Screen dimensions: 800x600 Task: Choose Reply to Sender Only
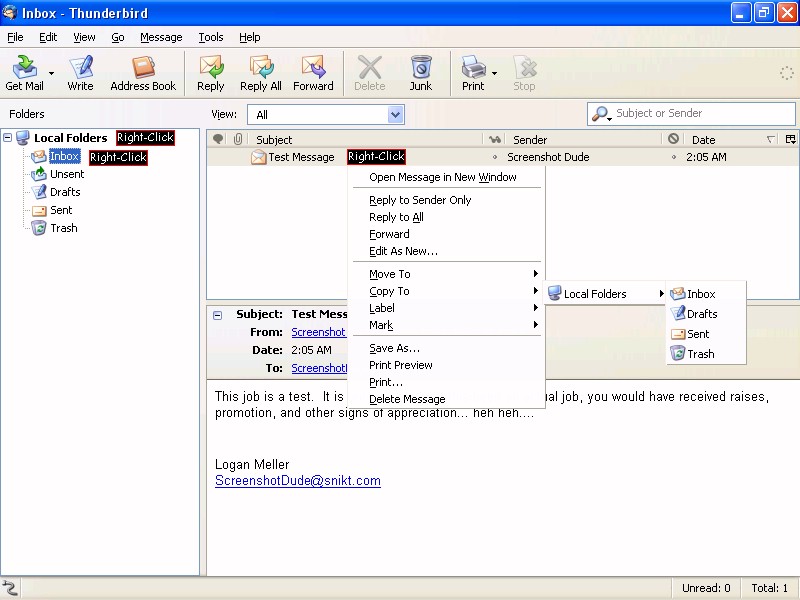coord(446,200)
